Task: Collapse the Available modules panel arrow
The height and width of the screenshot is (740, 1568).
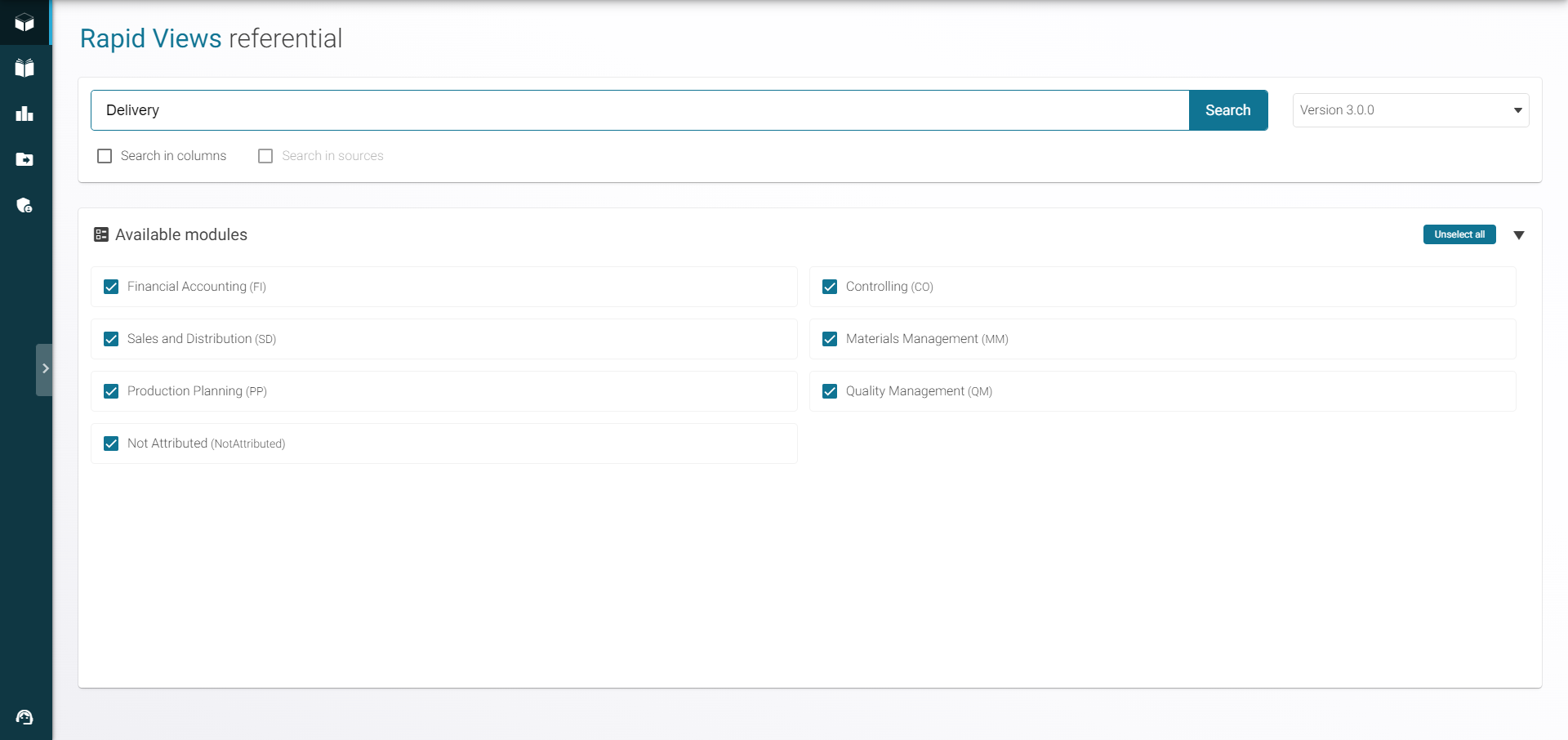Action: tap(1518, 235)
